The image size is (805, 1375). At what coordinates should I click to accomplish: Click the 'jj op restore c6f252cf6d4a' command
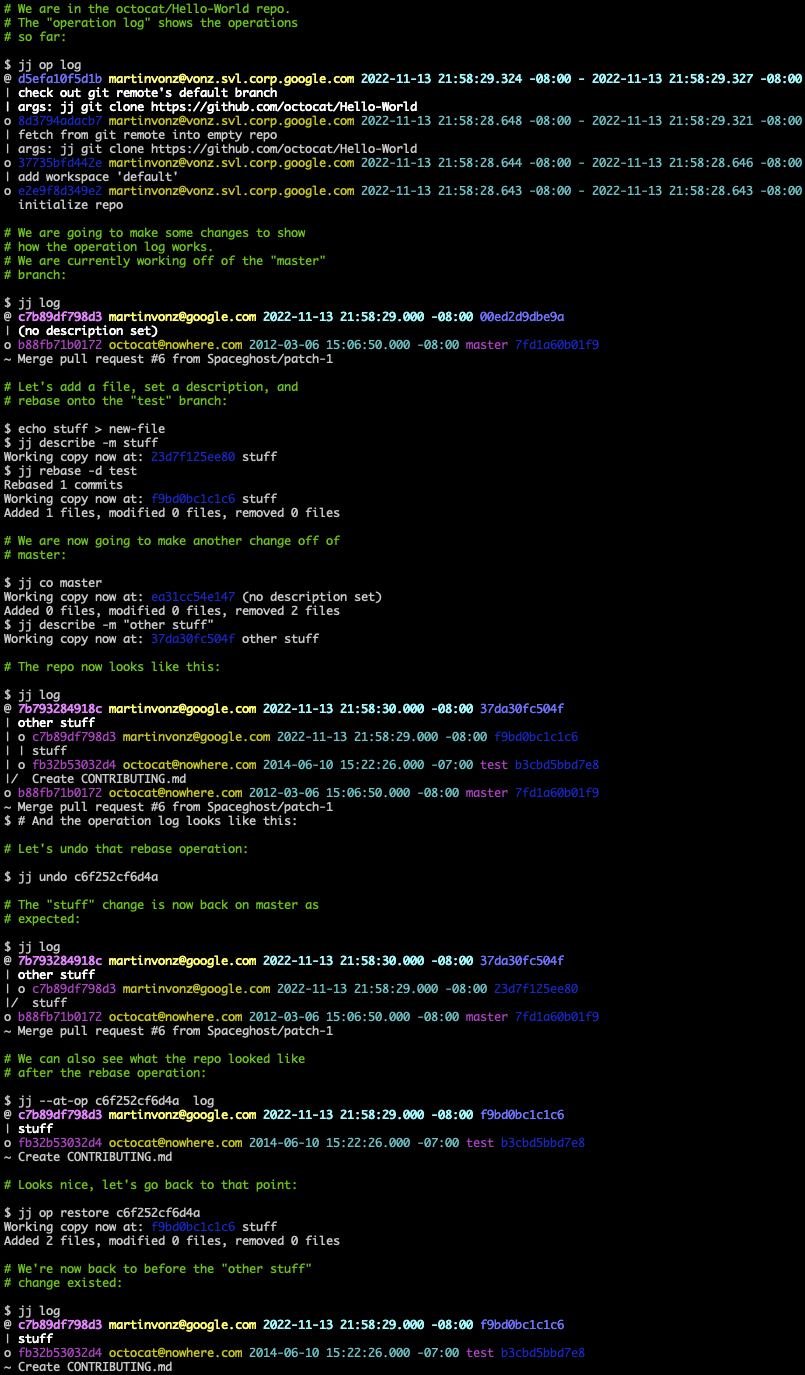(x=109, y=1212)
